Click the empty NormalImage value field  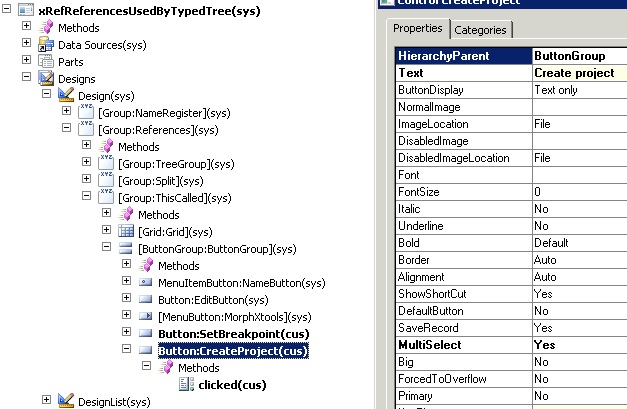(579, 107)
